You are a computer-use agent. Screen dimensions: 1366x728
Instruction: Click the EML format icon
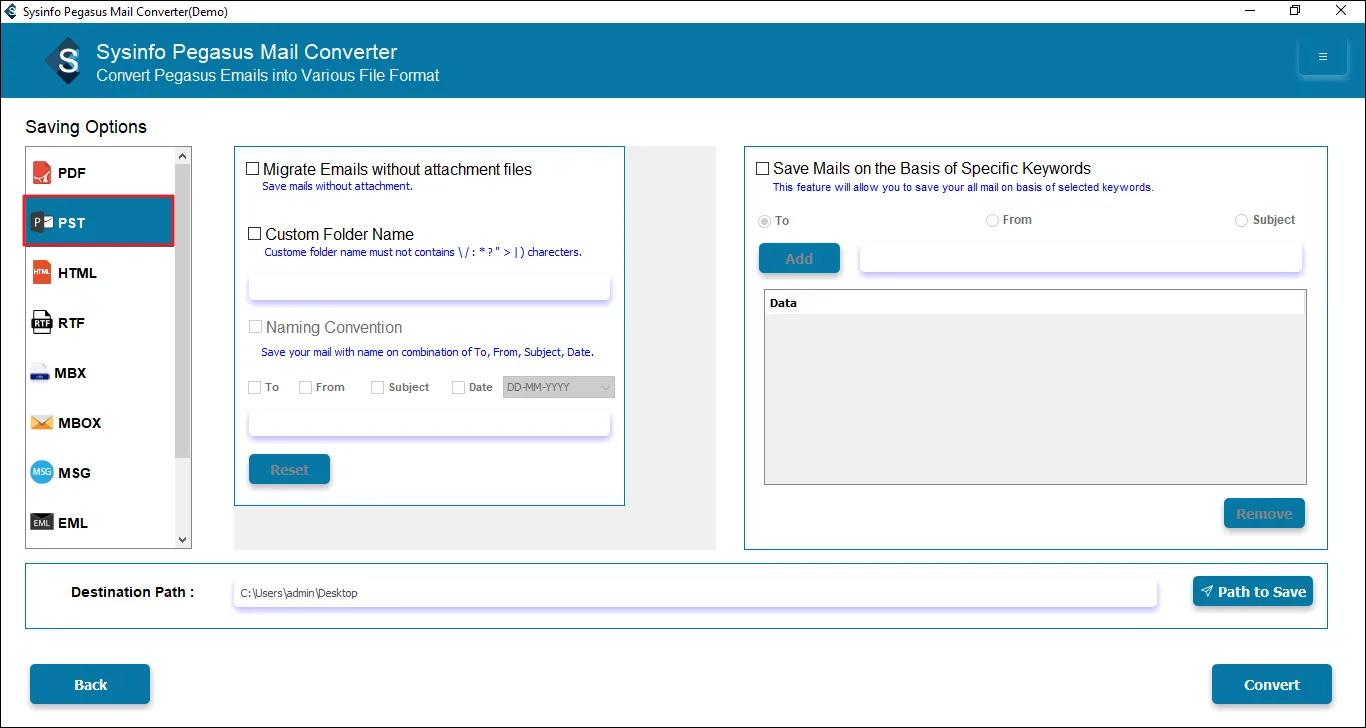[41, 522]
